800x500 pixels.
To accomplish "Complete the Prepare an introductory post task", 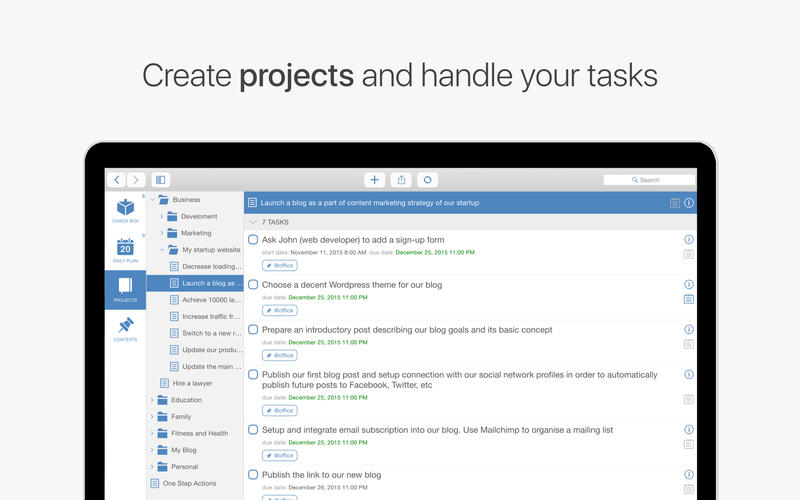I will [x=253, y=329].
